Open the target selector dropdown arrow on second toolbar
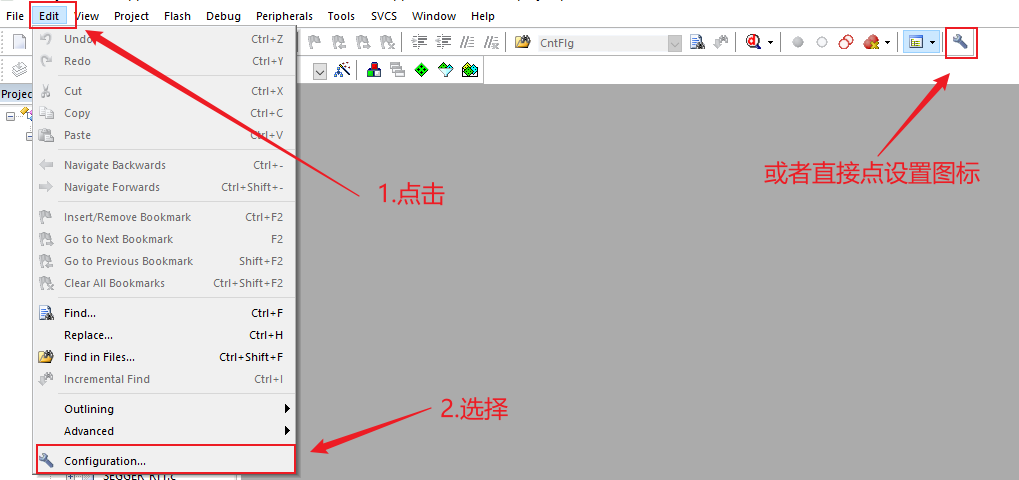 coord(320,71)
